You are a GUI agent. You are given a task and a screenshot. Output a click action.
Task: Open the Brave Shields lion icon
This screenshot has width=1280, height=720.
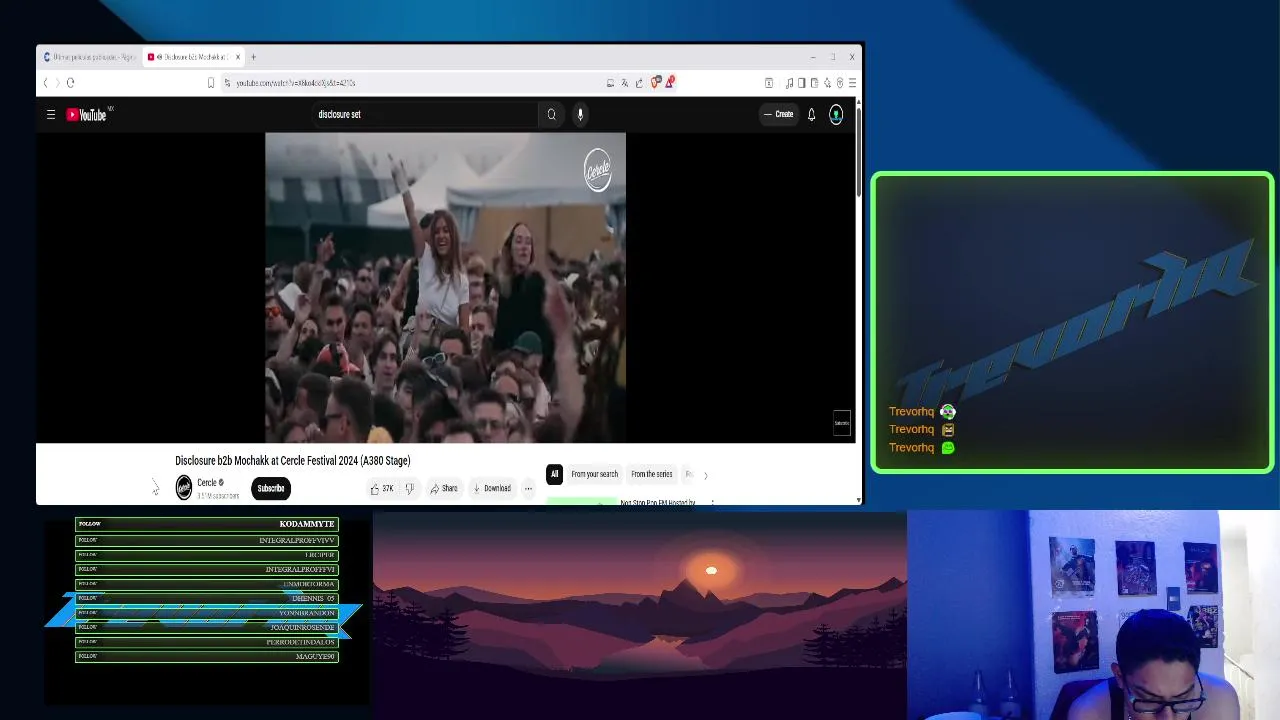click(656, 83)
